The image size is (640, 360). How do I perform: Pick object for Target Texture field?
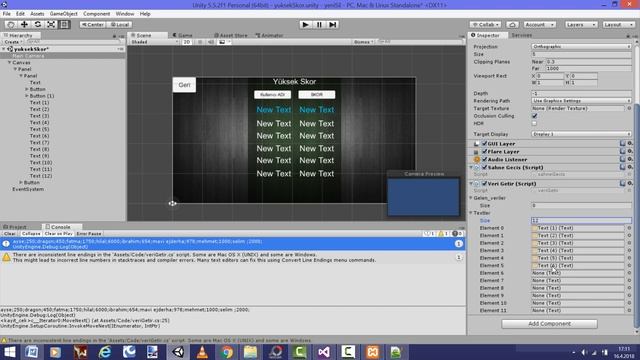click(629, 108)
